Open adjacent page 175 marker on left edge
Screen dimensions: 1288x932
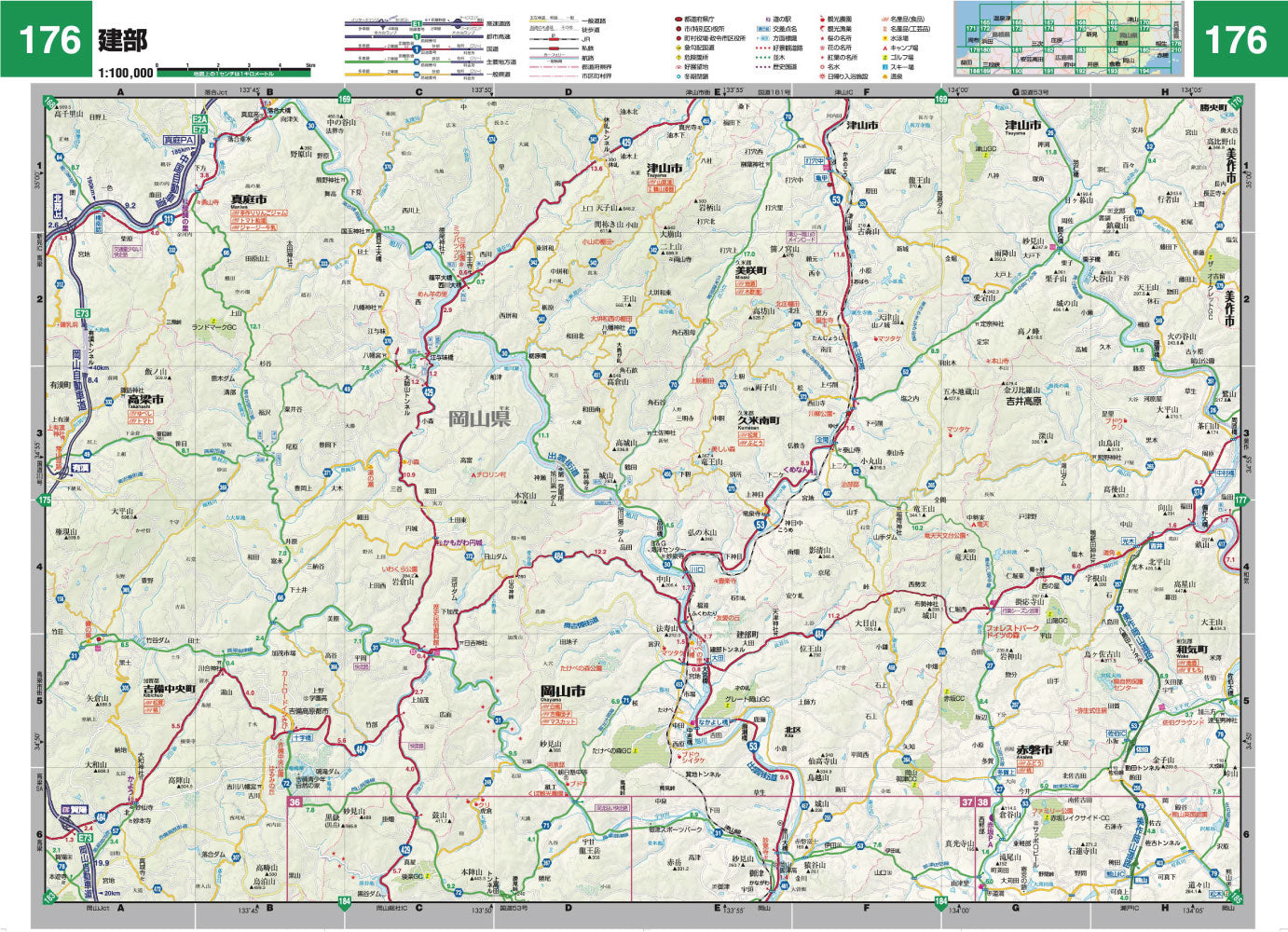pos(45,501)
